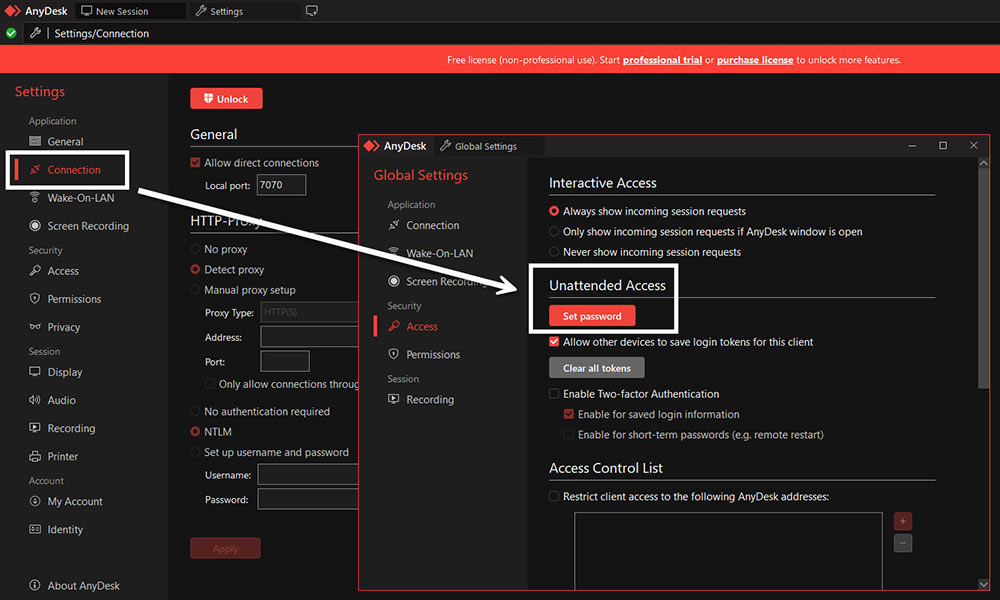1000x600 pixels.
Task: Open the New Session tab
Action: point(130,11)
